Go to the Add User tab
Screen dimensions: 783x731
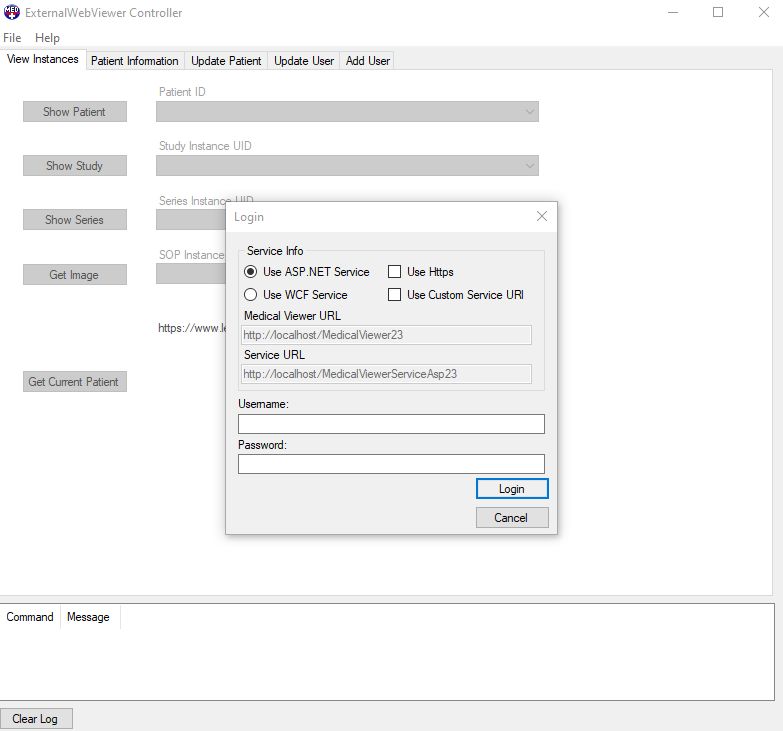368,61
